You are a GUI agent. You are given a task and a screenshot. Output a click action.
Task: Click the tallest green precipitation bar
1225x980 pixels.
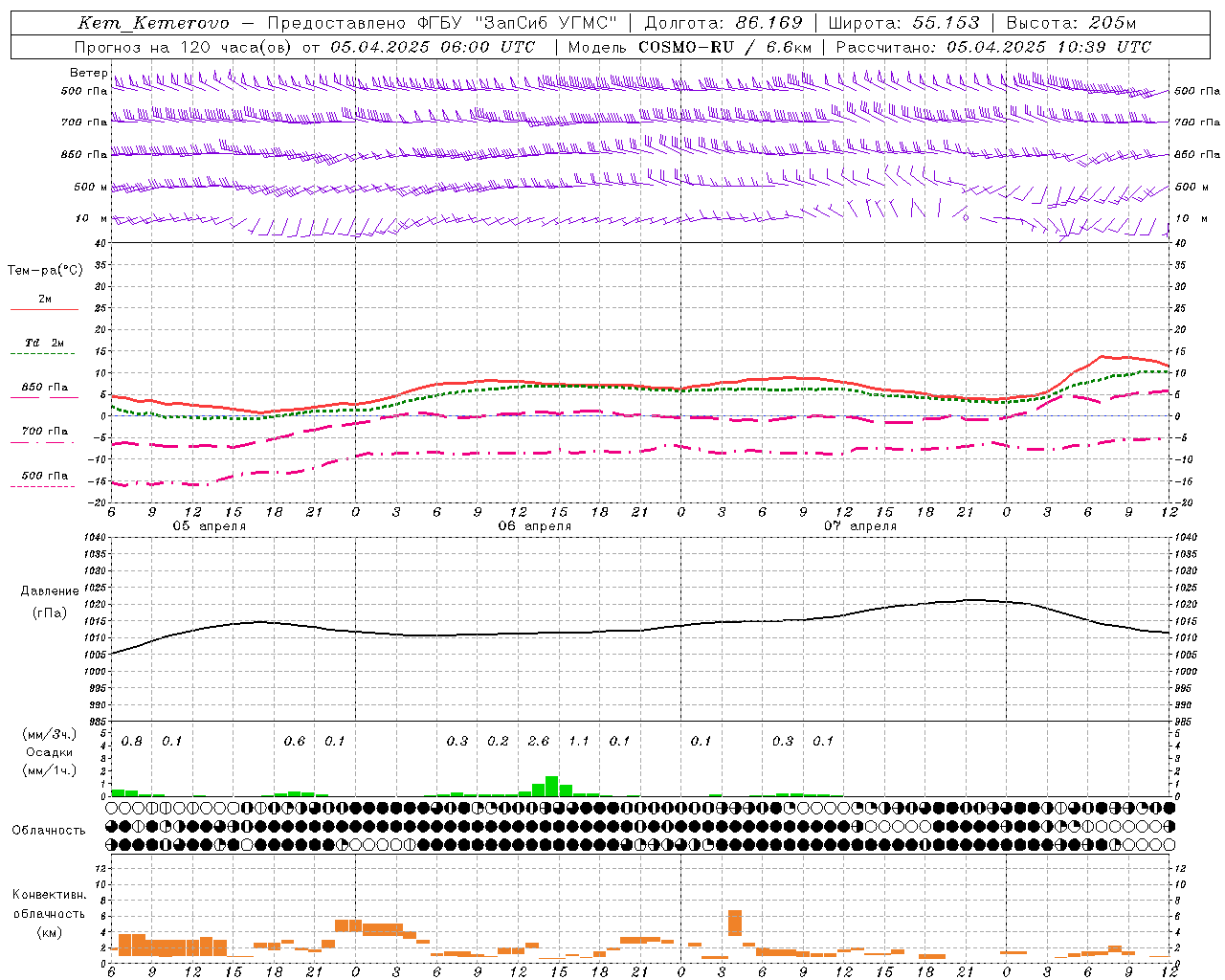point(552,786)
